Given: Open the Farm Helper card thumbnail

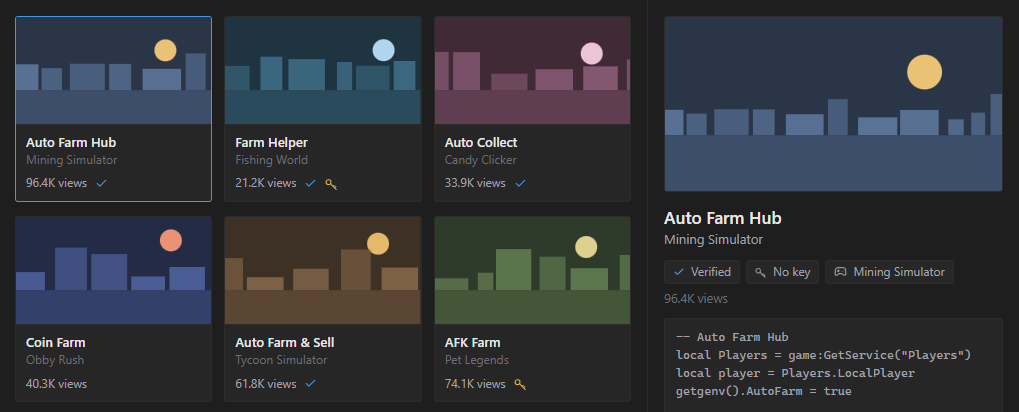Looking at the screenshot, I should pyautogui.click(x=323, y=70).
